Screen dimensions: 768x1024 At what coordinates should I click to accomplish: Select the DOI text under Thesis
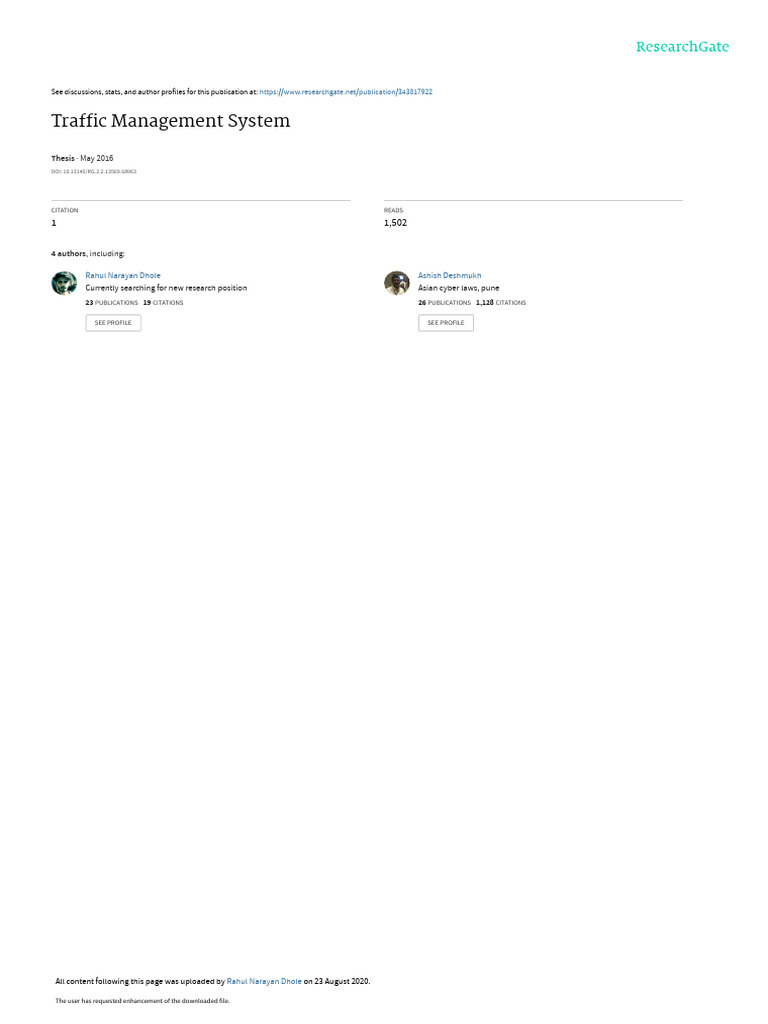(x=94, y=172)
